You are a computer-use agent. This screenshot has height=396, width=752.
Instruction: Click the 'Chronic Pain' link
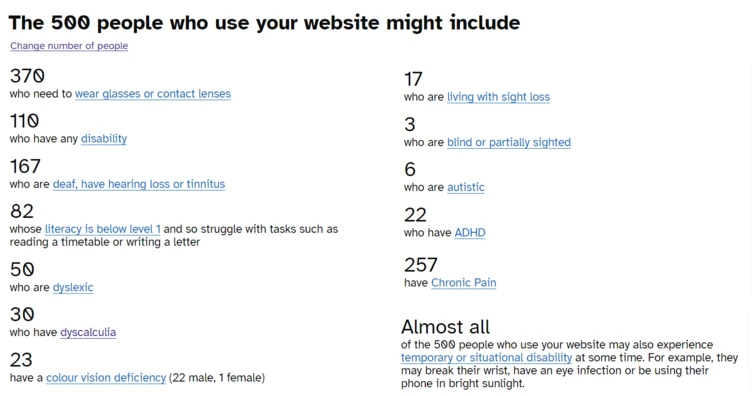point(463,283)
